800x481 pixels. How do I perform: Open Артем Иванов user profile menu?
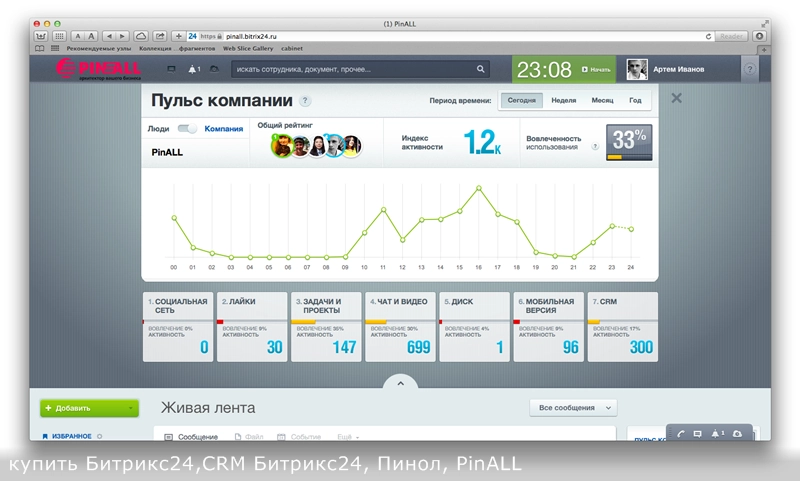(665, 69)
